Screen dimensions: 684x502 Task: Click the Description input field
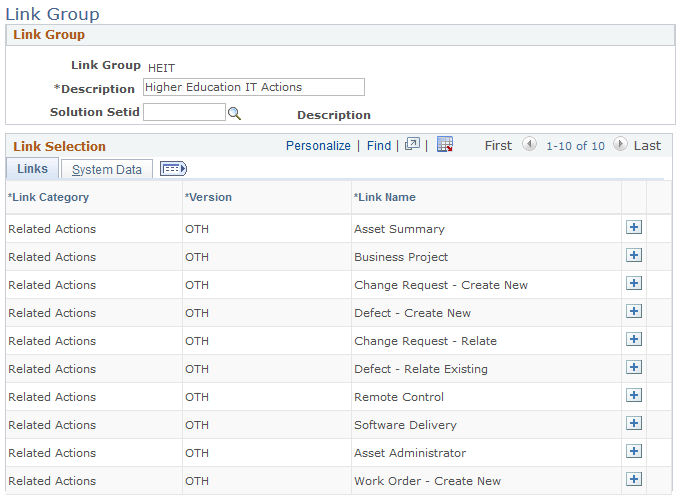click(x=254, y=87)
